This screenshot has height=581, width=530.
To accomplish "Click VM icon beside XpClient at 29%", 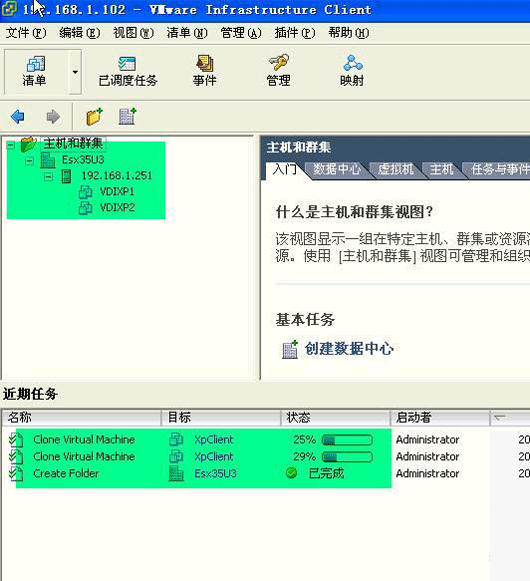I will coord(176,456).
